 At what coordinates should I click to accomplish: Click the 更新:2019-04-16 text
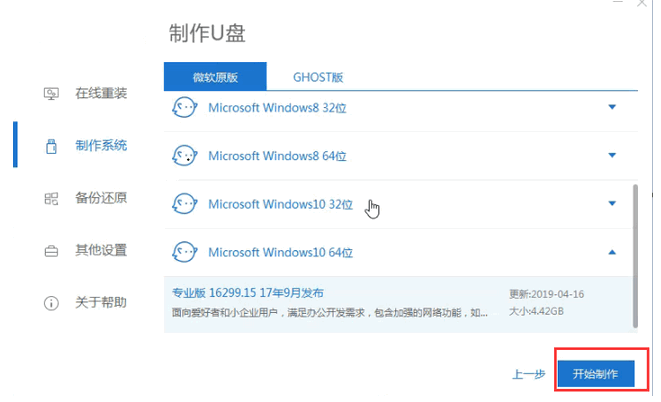pyautogui.click(x=546, y=294)
